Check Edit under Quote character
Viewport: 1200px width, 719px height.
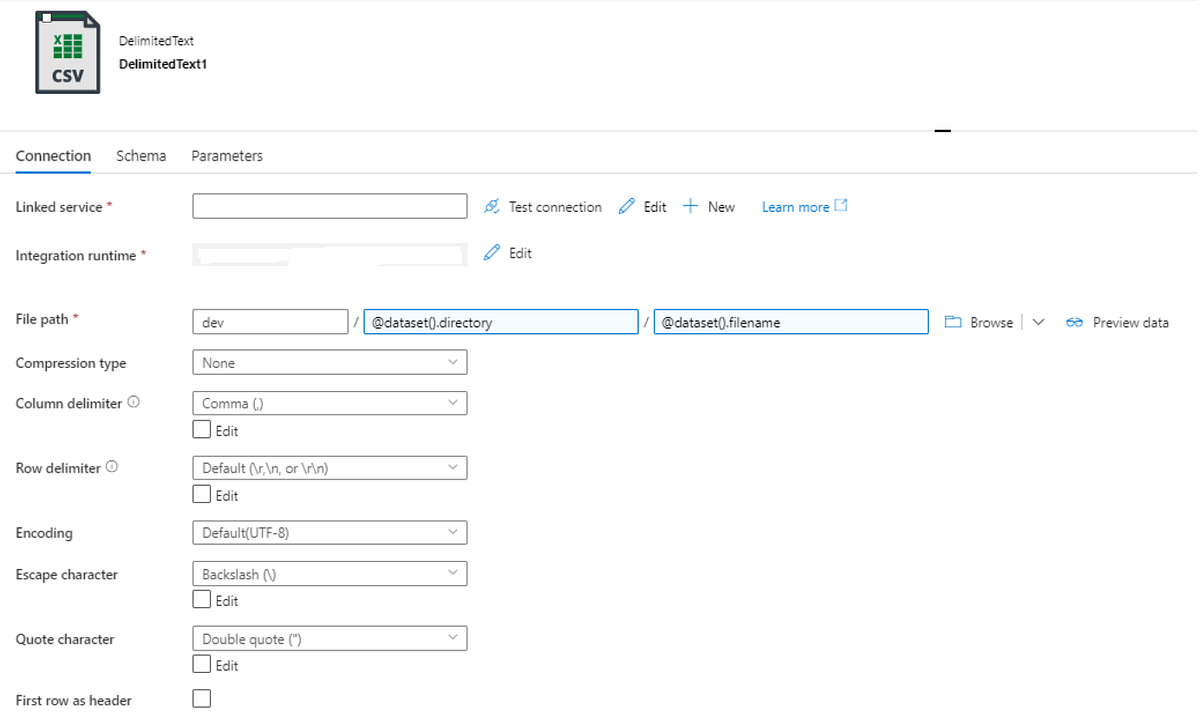click(x=201, y=663)
